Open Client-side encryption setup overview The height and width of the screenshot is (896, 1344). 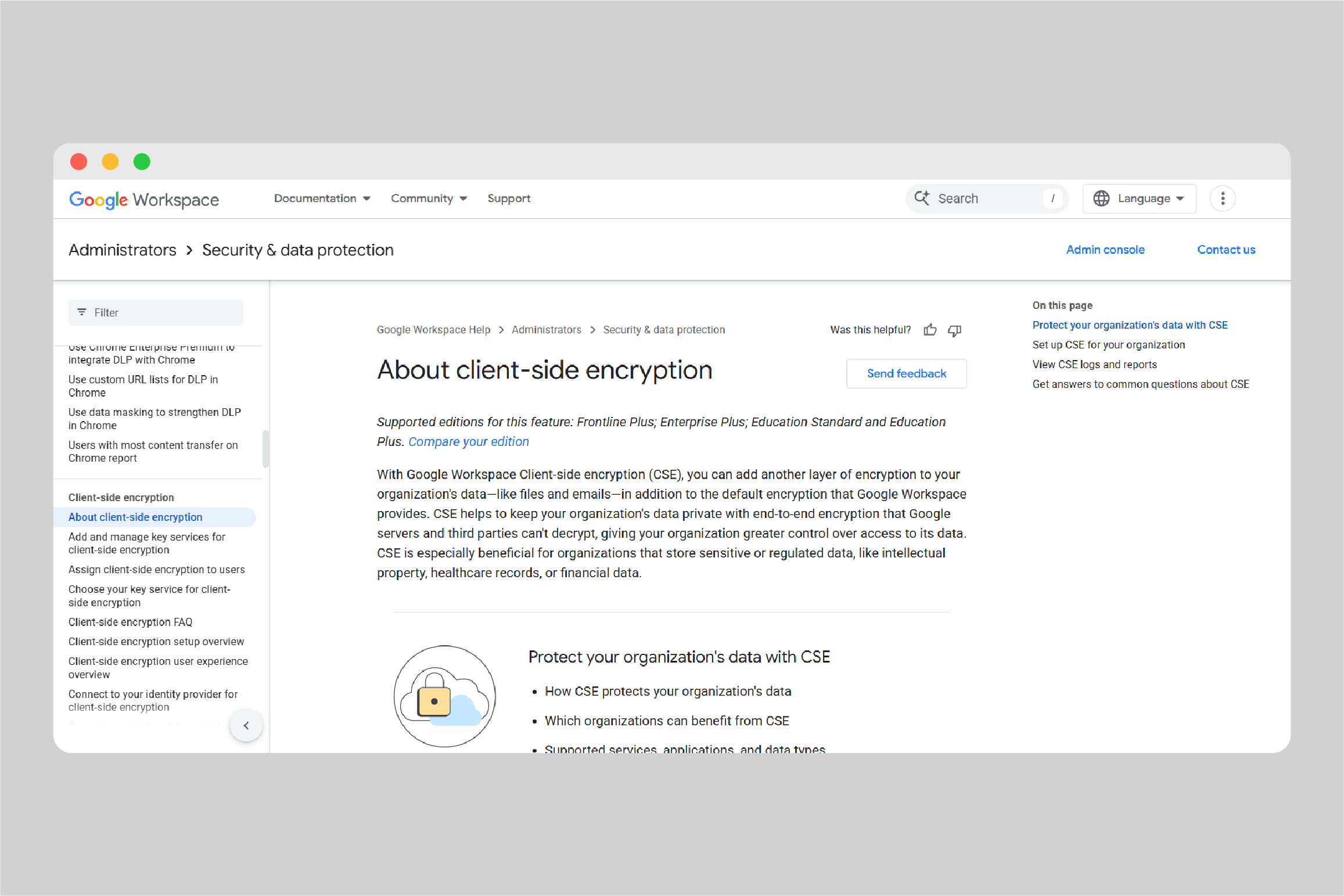tap(156, 642)
